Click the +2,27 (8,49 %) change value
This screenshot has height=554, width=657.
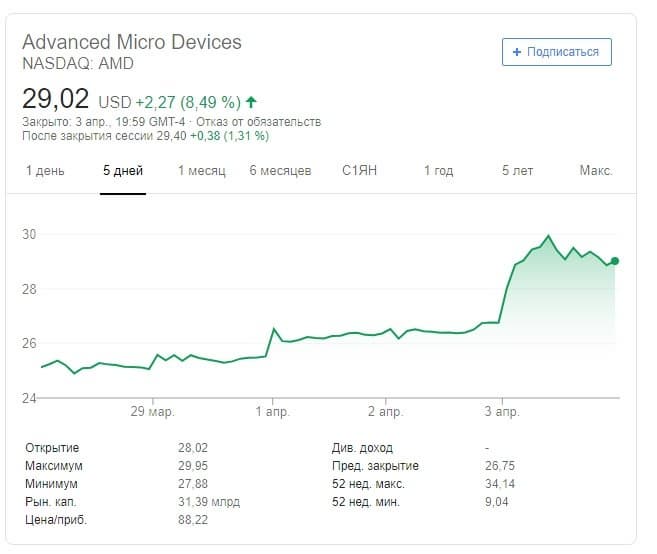(x=188, y=102)
